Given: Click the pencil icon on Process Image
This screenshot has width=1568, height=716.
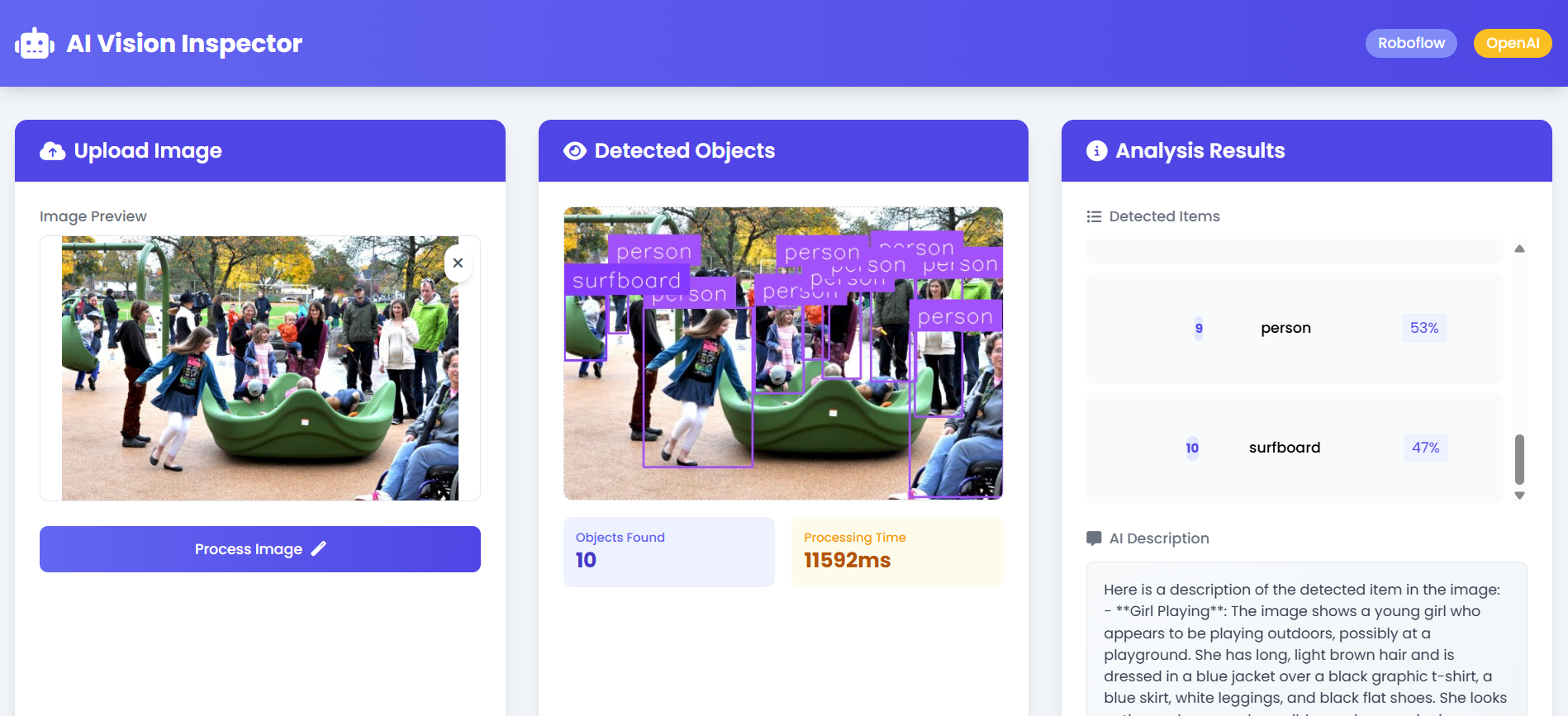Looking at the screenshot, I should (319, 548).
